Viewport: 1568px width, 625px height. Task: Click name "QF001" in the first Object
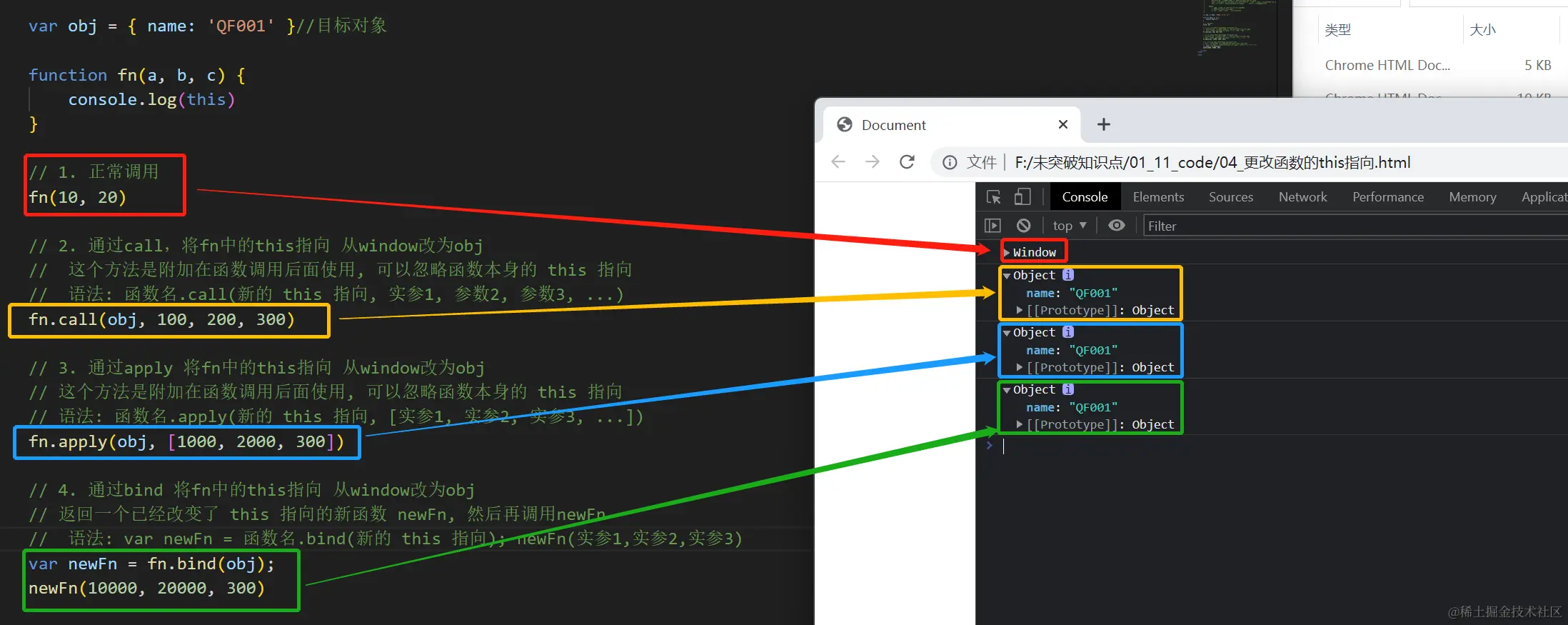1072,293
